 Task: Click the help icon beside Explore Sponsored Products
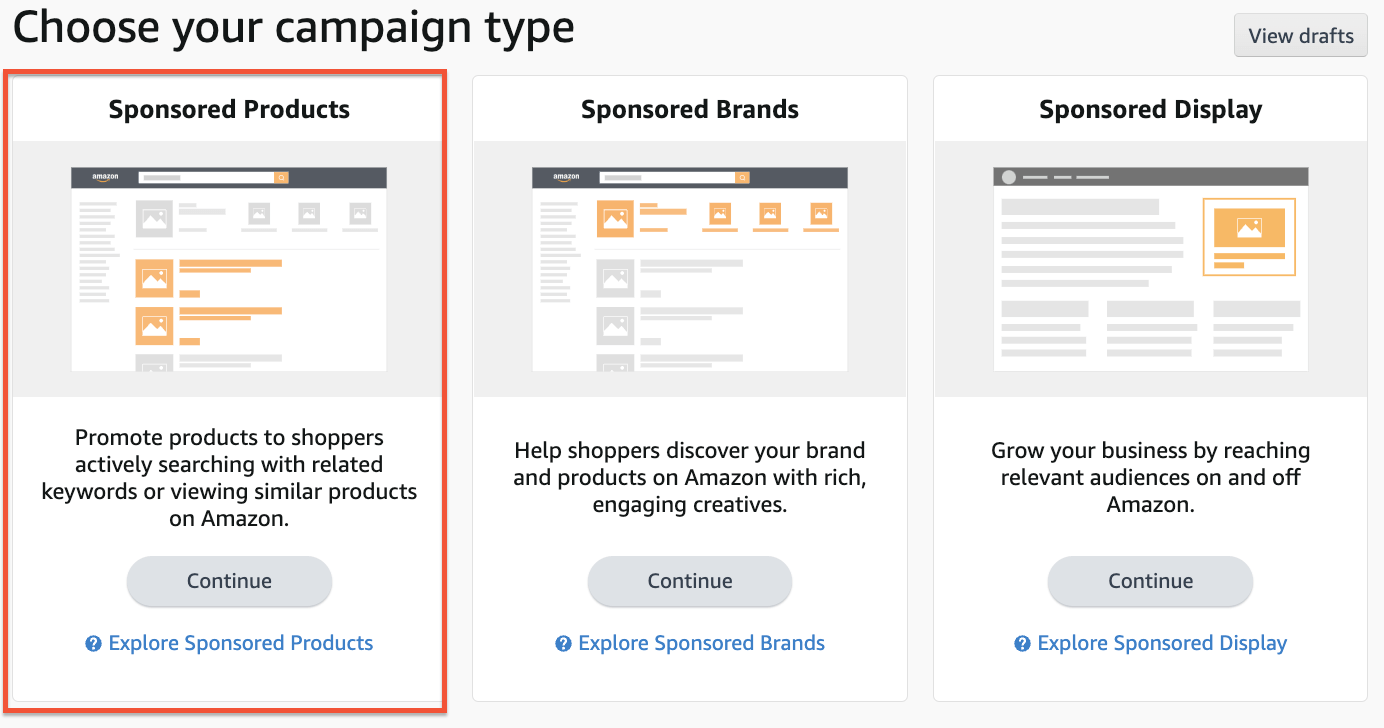pyautogui.click(x=91, y=643)
